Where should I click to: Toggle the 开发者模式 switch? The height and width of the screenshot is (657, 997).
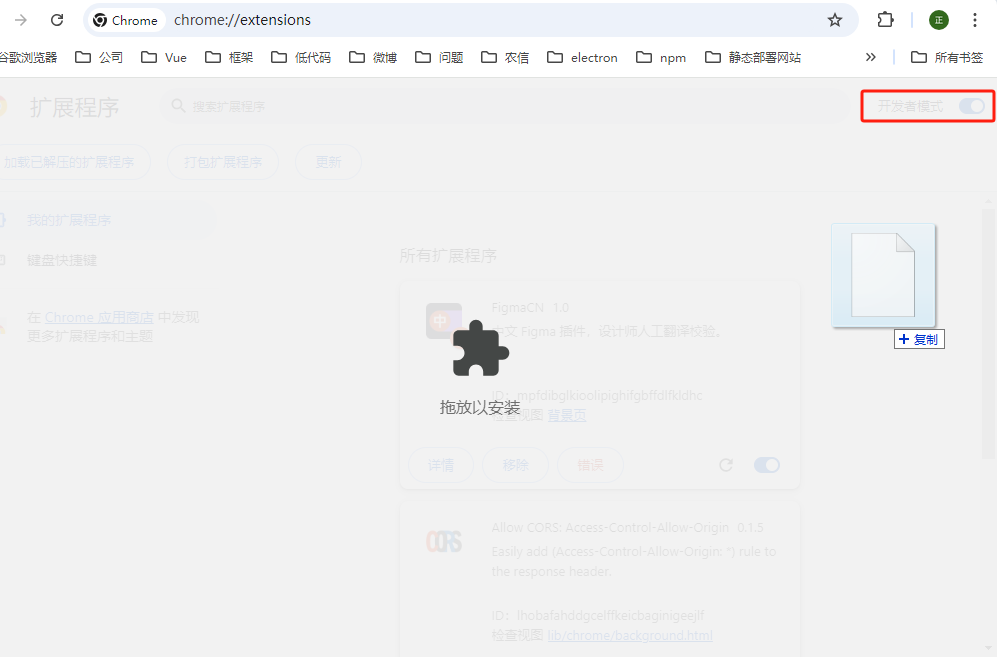pyautogui.click(x=971, y=106)
